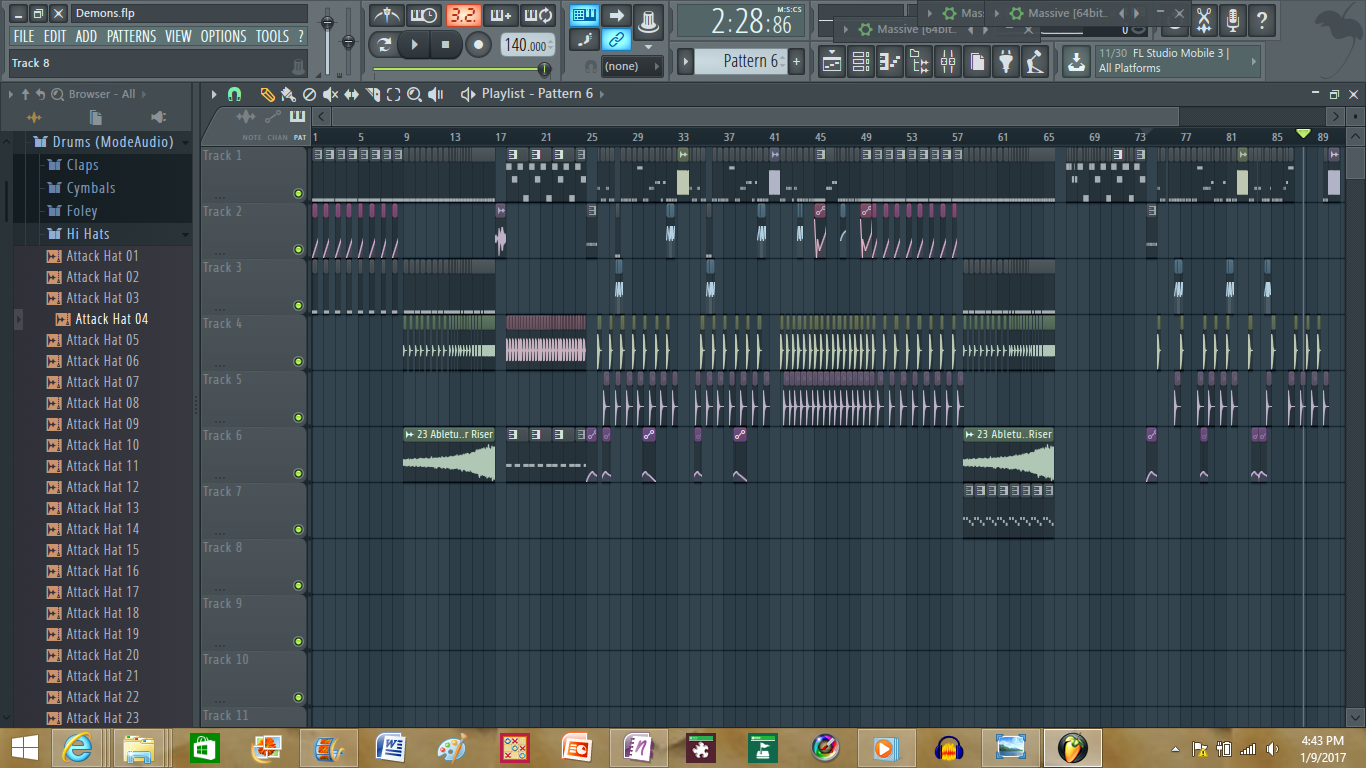The width and height of the screenshot is (1366, 768).
Task: Toggle typing keyboard to piano
Action: tap(585, 15)
